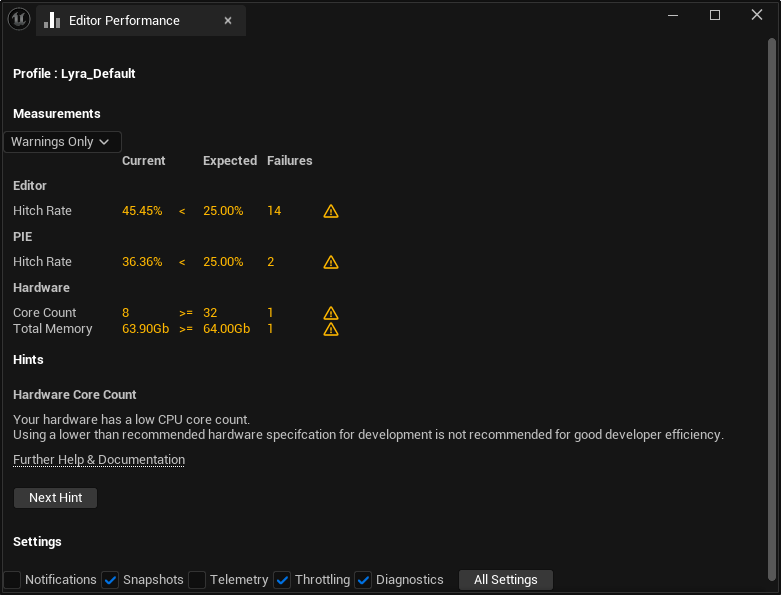Image resolution: width=781 pixels, height=595 pixels.
Task: Click the Current column header
Action: coord(143,161)
